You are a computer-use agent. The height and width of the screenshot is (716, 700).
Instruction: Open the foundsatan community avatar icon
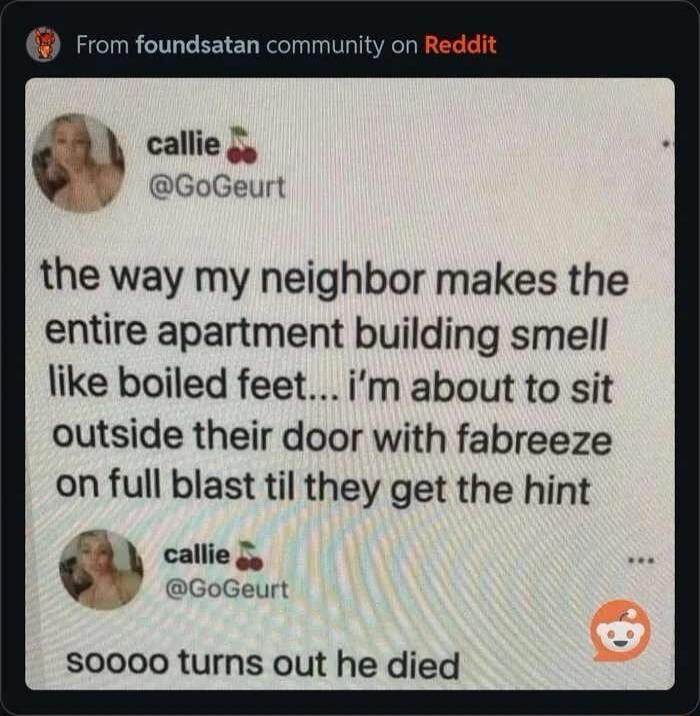pyautogui.click(x=43, y=45)
